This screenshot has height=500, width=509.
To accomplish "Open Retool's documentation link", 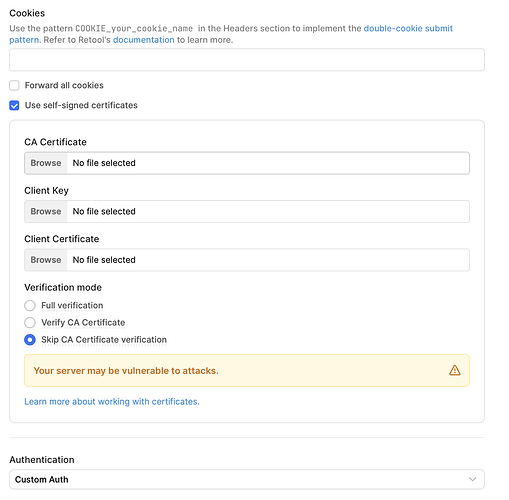I will (144, 40).
